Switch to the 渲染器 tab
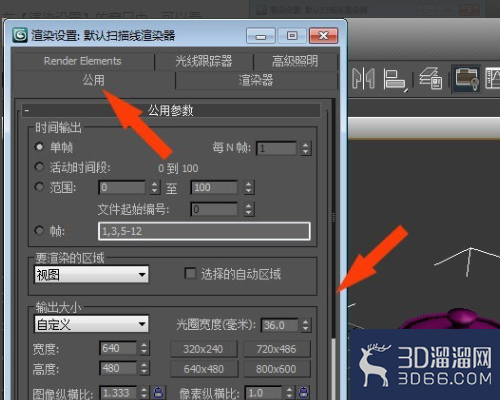 point(256,80)
